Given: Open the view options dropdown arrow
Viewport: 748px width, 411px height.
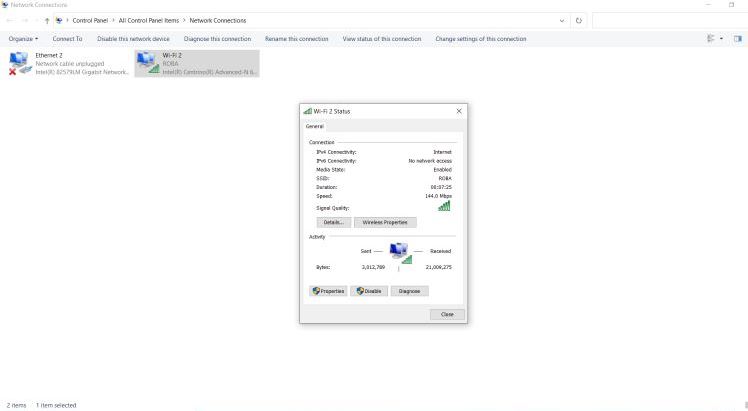Looking at the screenshot, I should point(721,39).
